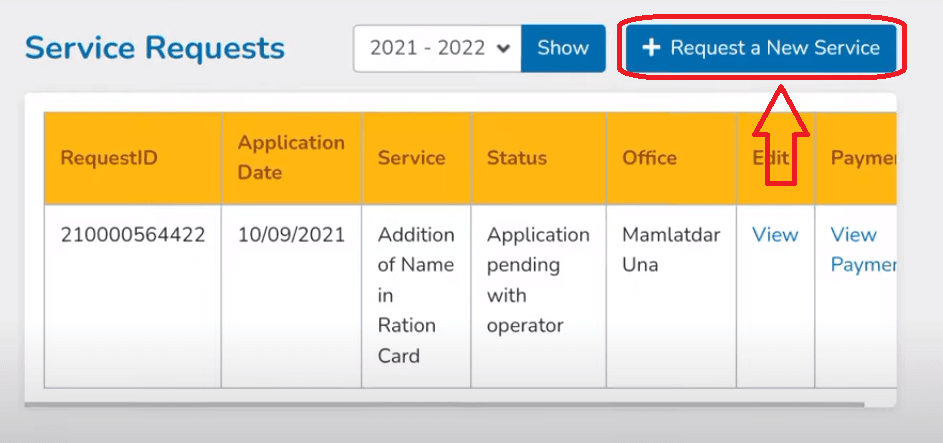Screen dimensions: 943x443
Task: Open the 2021 - 2022 year dropdown
Action: pyautogui.click(x=437, y=48)
